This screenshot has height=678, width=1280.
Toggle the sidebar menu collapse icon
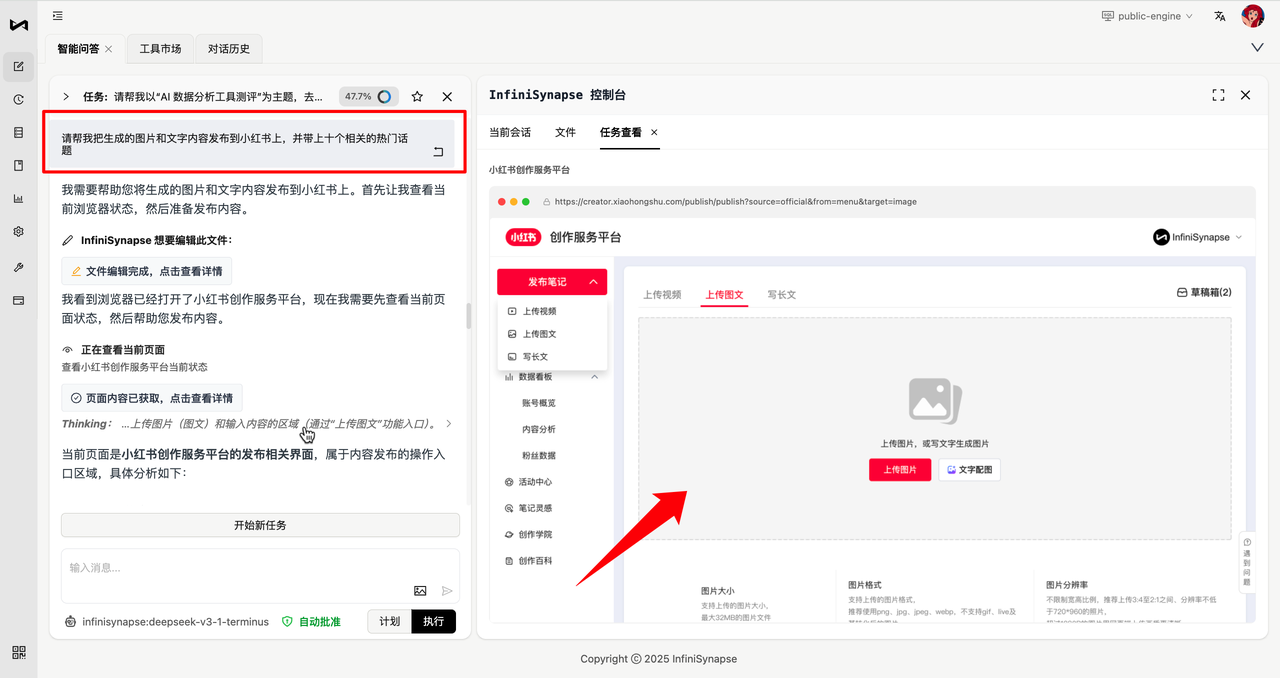point(58,16)
